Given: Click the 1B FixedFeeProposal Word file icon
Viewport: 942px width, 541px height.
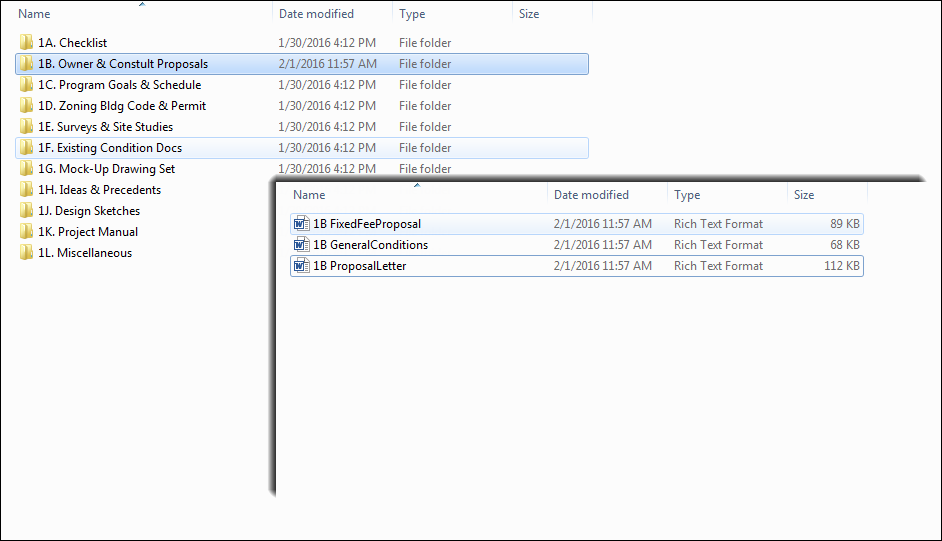Looking at the screenshot, I should click(x=301, y=224).
